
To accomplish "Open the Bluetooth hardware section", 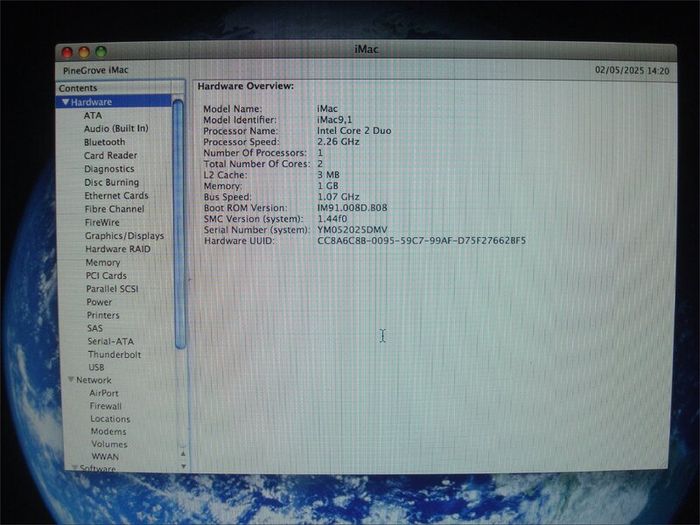I will (104, 142).
